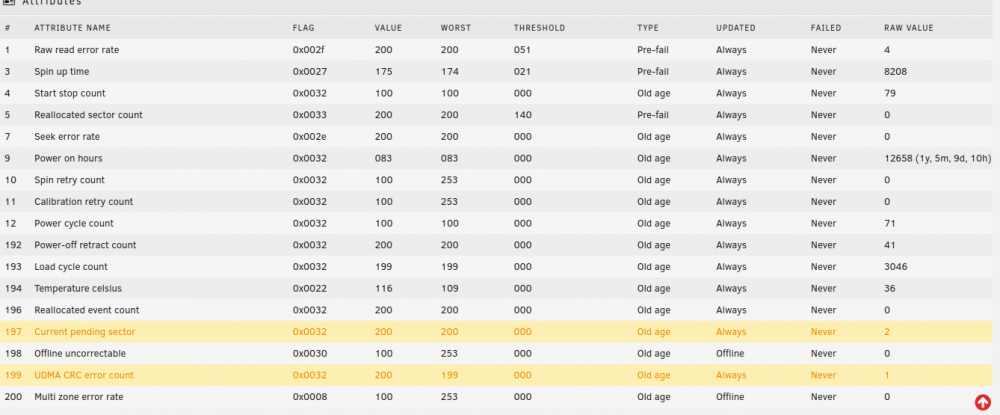Click flag 0x002f for Raw read error rate

[309, 50]
